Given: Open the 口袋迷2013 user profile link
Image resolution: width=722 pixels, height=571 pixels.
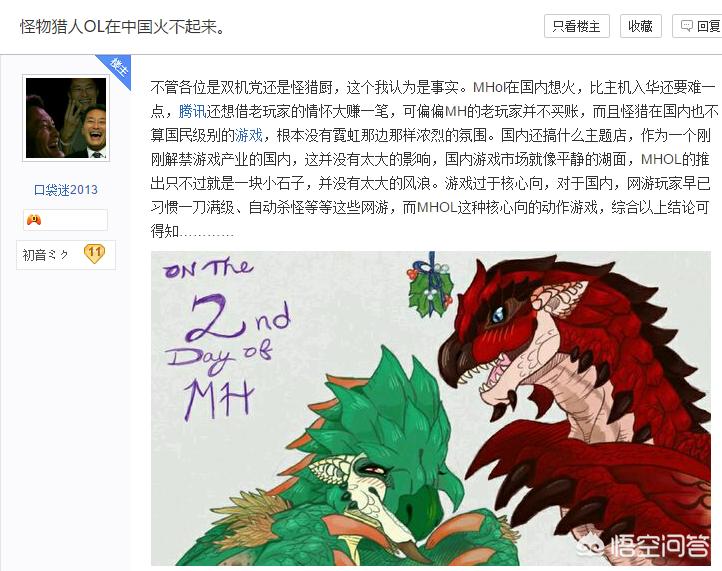Looking at the screenshot, I should pos(66,190).
